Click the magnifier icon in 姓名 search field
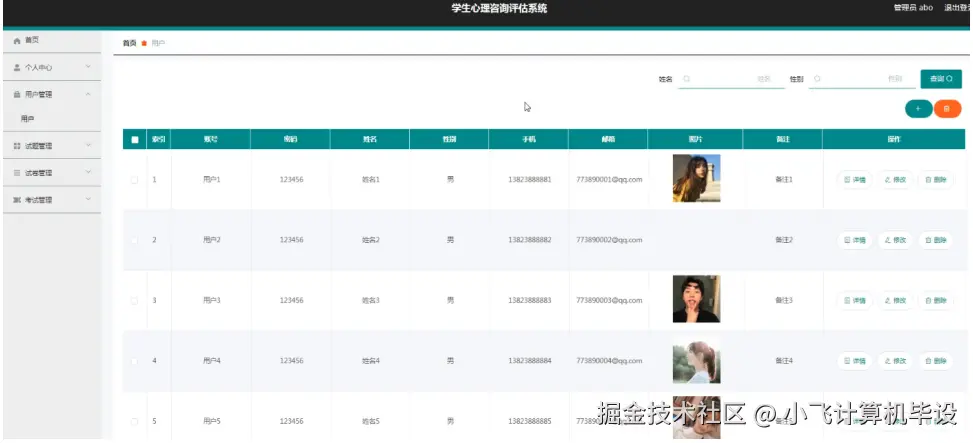This screenshot has height=443, width=973. pyautogui.click(x=686, y=79)
